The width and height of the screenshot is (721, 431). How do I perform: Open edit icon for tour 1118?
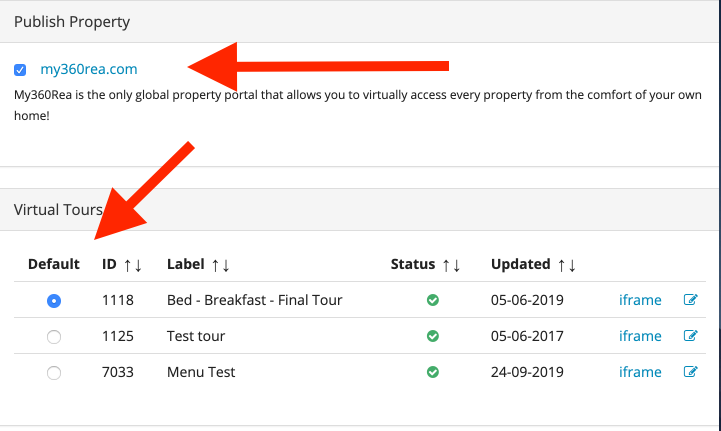[690, 300]
